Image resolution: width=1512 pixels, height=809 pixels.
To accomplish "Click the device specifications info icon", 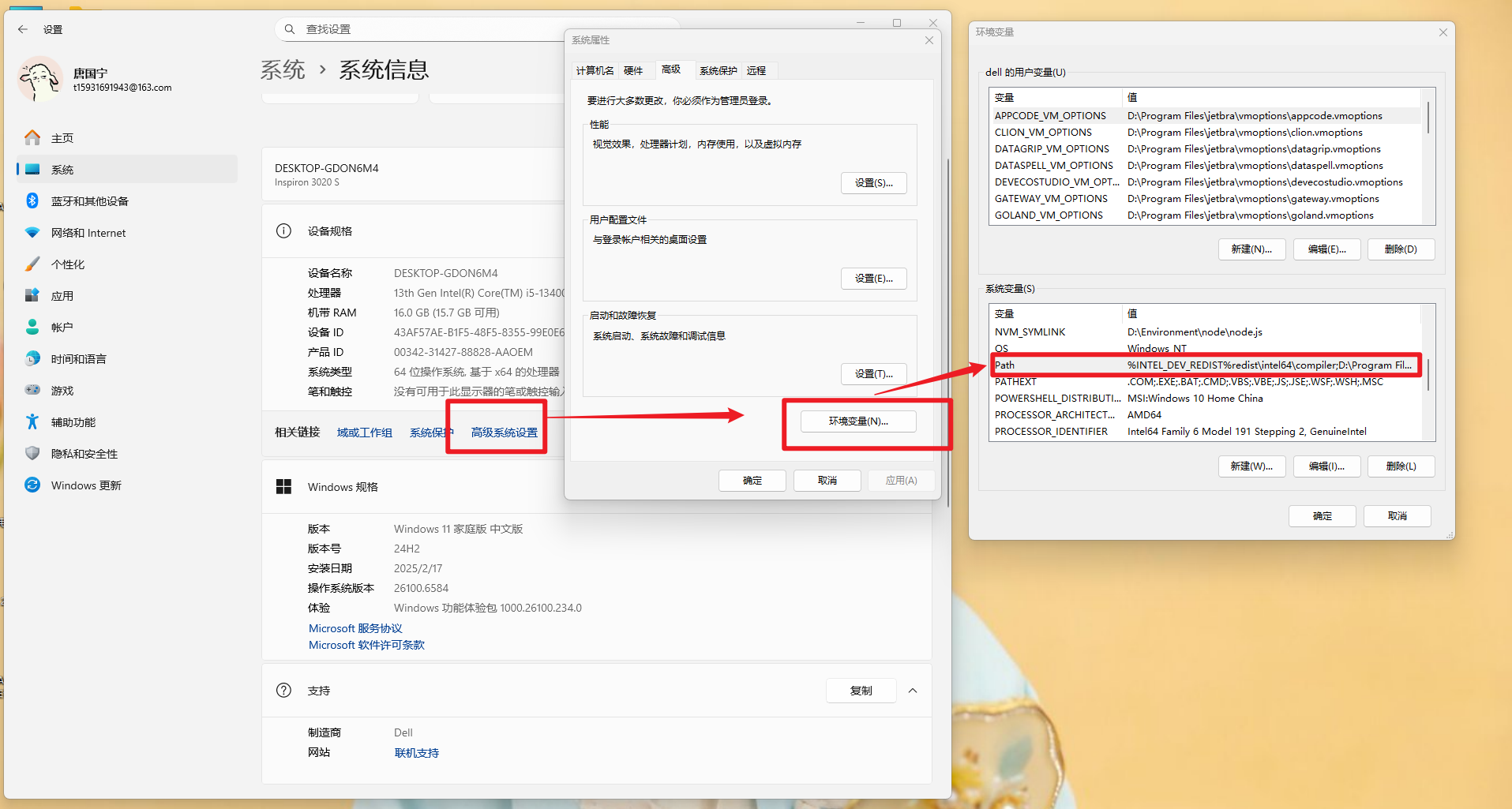I will point(283,231).
